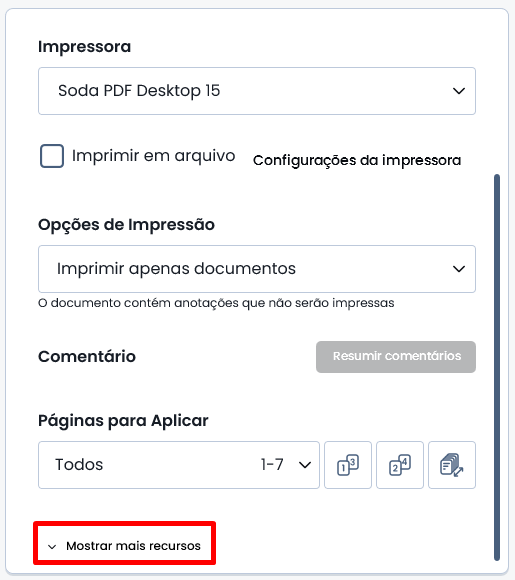The height and width of the screenshot is (580, 515).
Task: Open the Impressora dropdown showing Soda PDF Desktop 15
Action: 257,91
